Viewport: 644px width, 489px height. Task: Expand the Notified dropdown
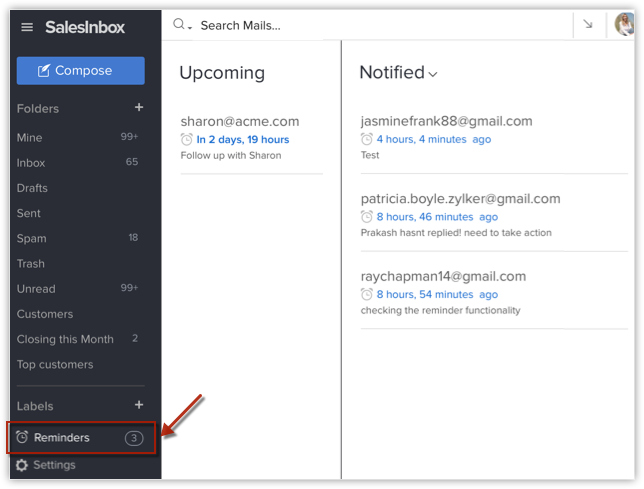(433, 74)
